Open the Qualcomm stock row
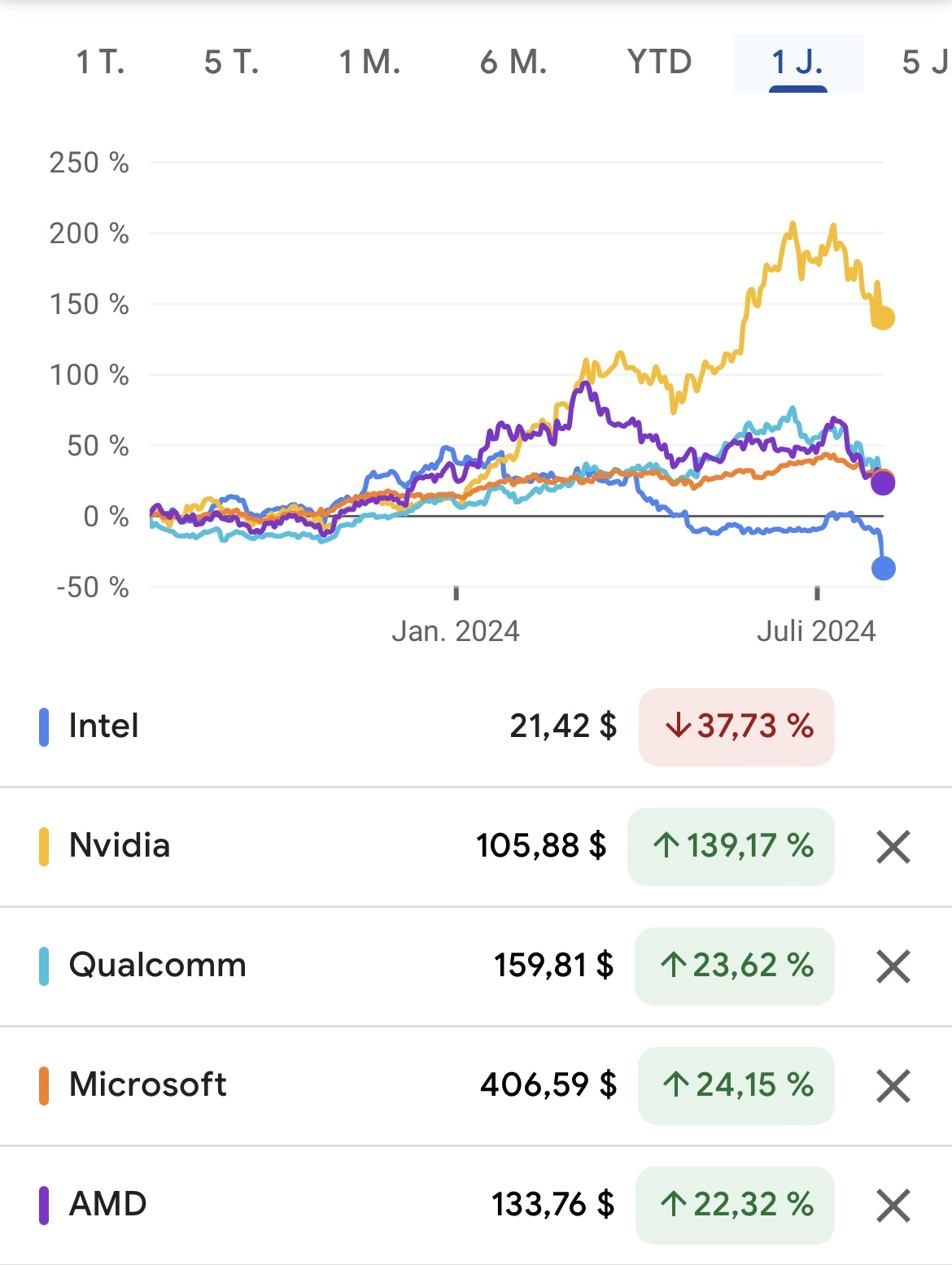Viewport: 952px width, 1265px height. 157,965
